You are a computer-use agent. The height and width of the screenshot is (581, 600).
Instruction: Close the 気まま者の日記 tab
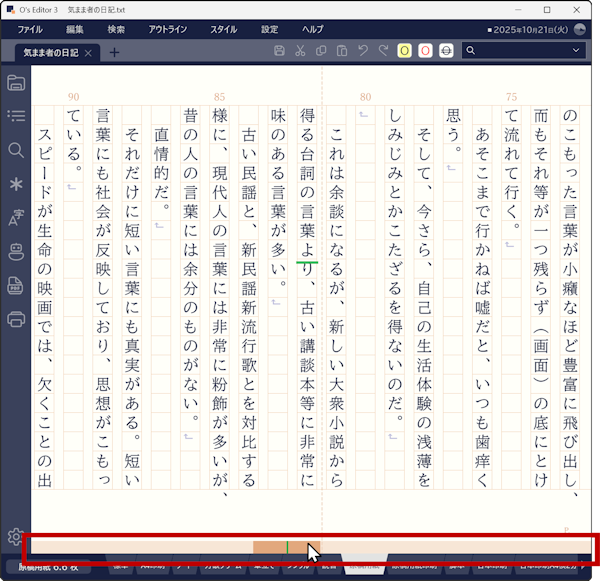89,52
